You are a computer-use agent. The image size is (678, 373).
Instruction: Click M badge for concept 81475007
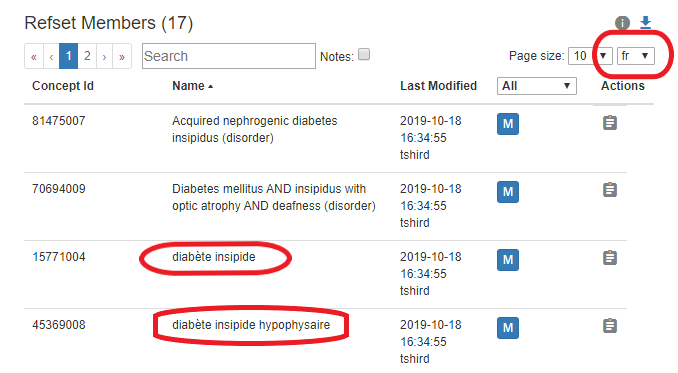pyautogui.click(x=508, y=124)
